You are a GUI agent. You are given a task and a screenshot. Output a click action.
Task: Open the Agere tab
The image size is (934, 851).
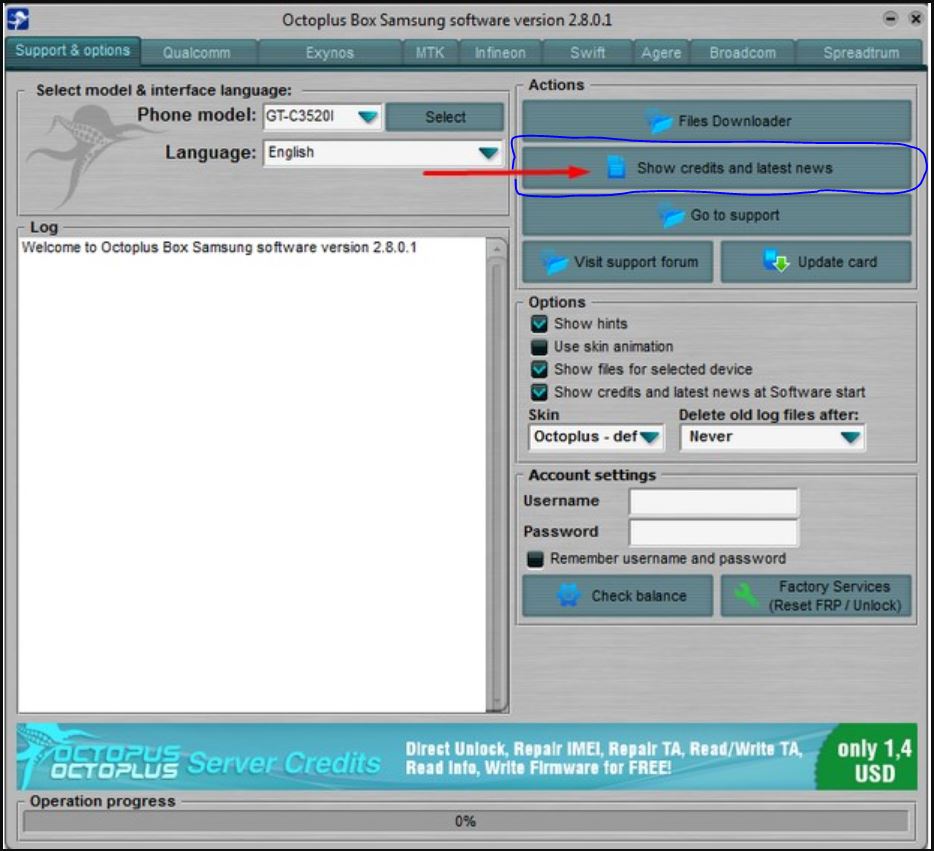[x=661, y=53]
